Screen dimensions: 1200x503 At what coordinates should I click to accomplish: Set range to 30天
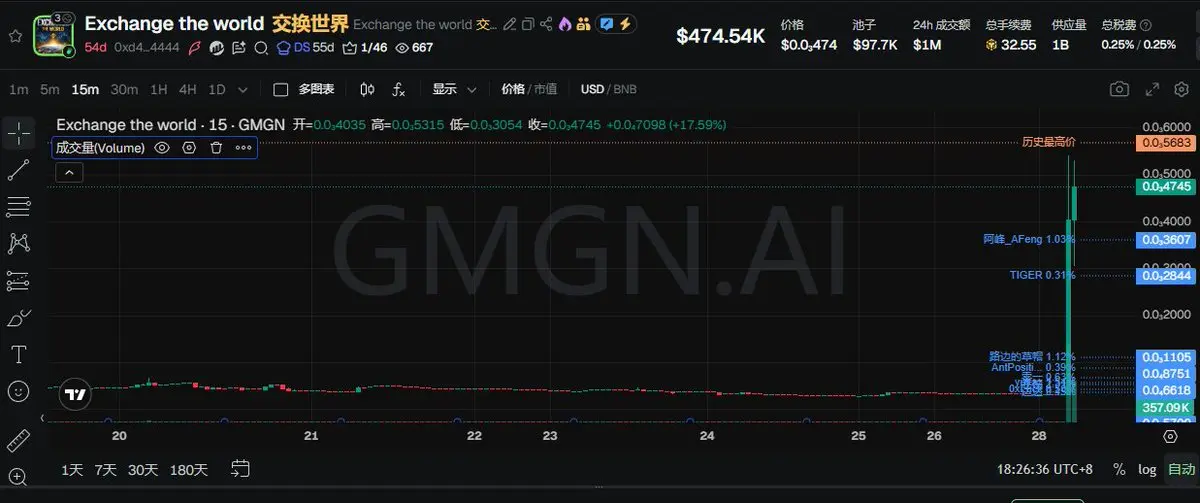(143, 469)
